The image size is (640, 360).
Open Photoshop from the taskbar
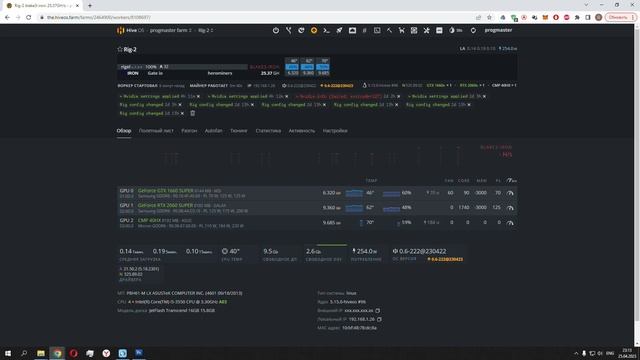[x=139, y=353]
